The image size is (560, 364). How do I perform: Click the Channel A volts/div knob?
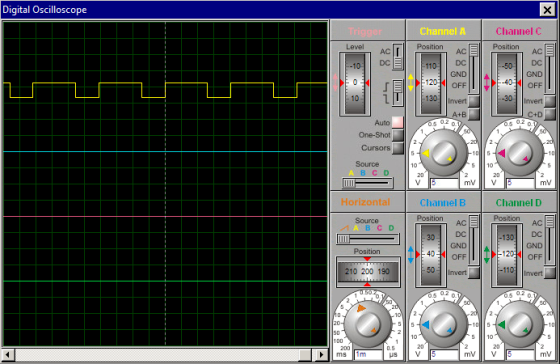443,153
